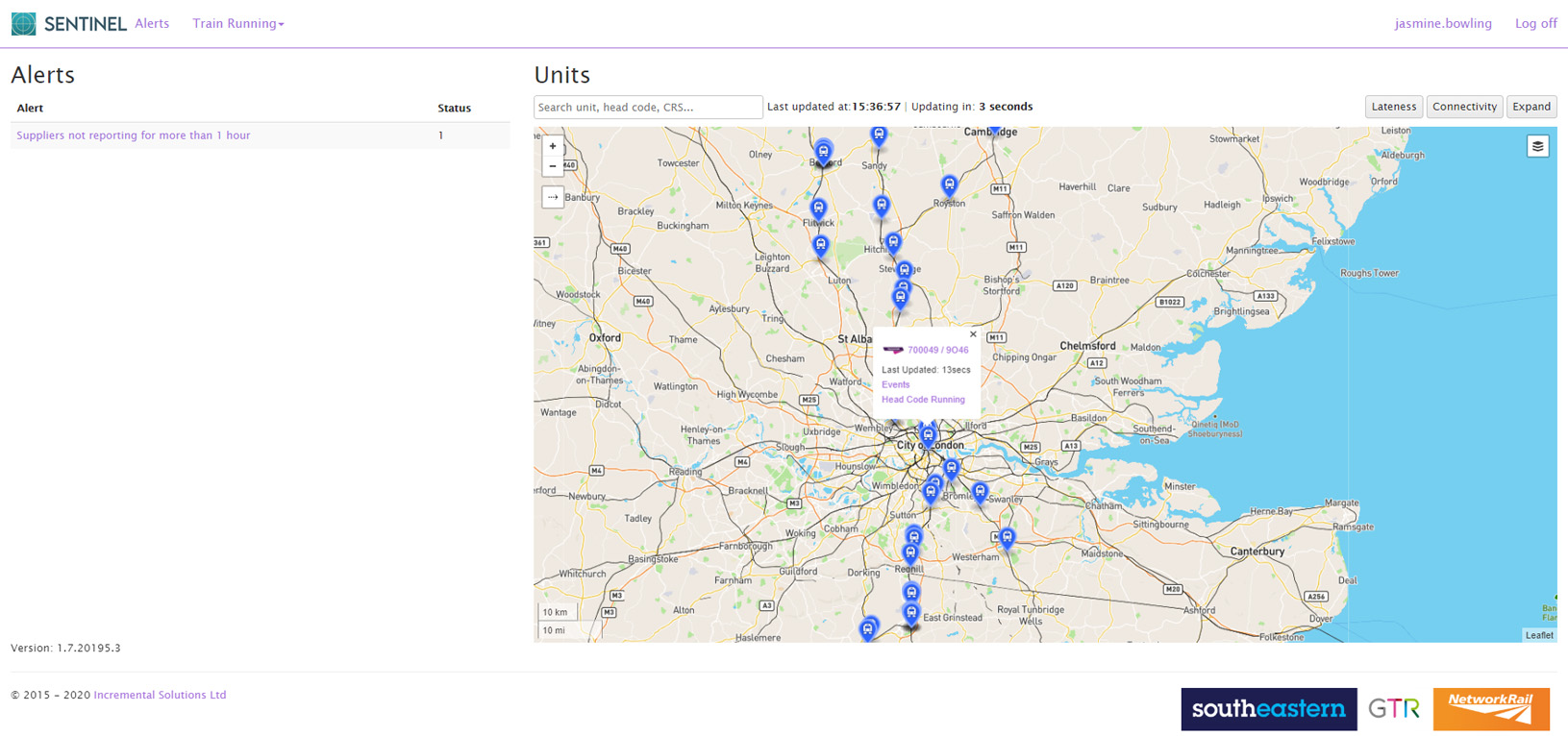Image resolution: width=1568 pixels, height=736 pixels.
Task: Close the 700049 train popup
Action: (973, 335)
